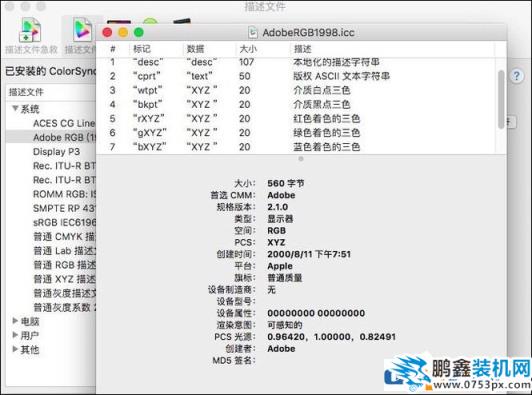
Task: Select SMPTE RP 431 profile
Action: click(x=64, y=208)
